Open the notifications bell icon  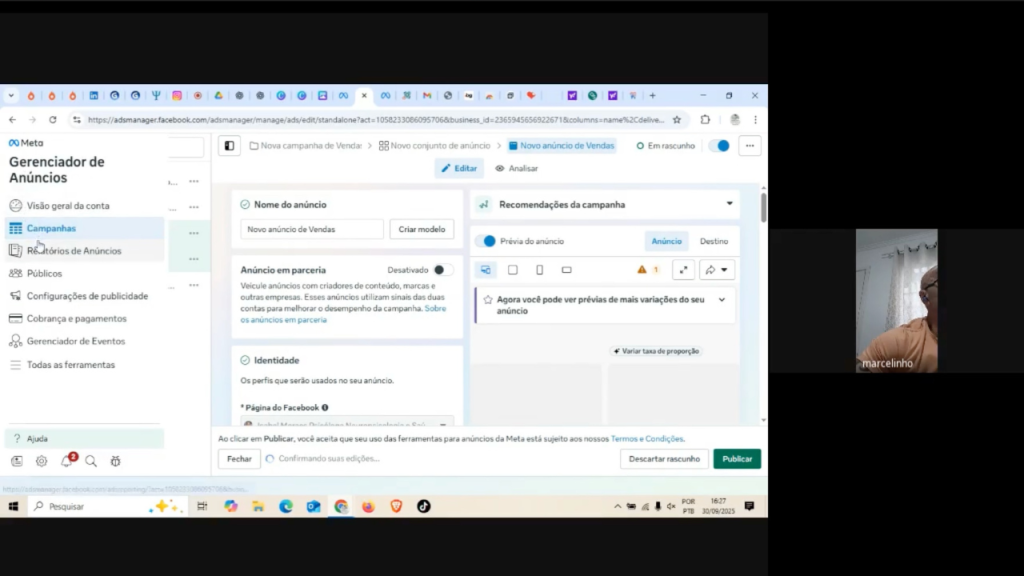point(67,461)
